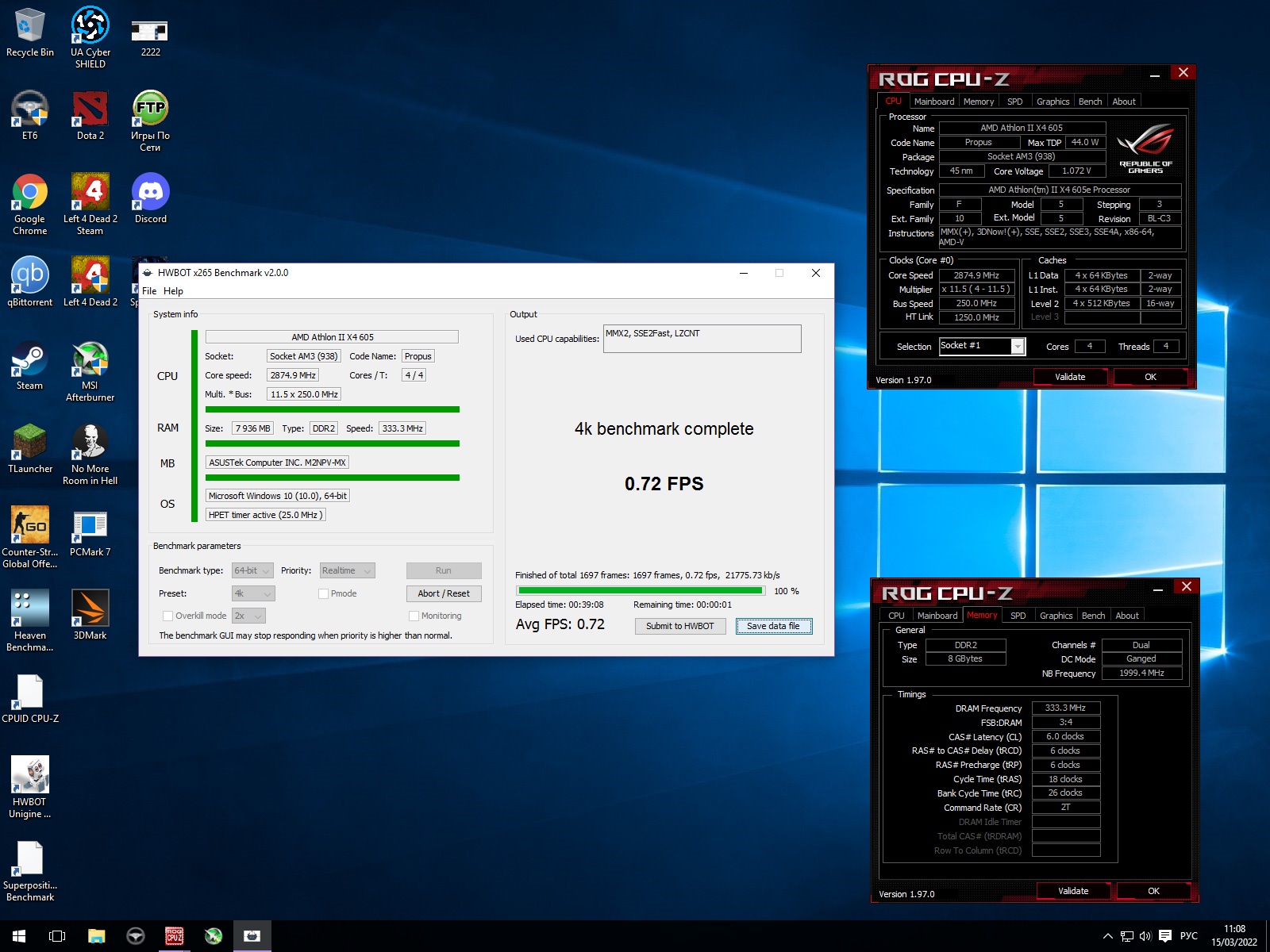Open Steam desktop shortcut
Image resolution: width=1270 pixels, height=952 pixels.
tap(30, 365)
